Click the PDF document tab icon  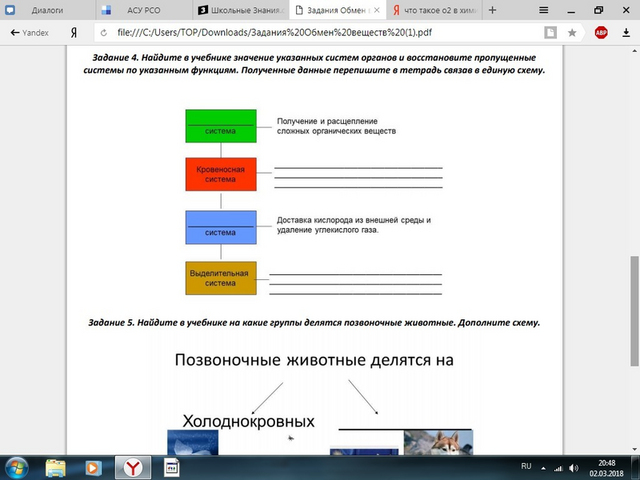tap(299, 10)
